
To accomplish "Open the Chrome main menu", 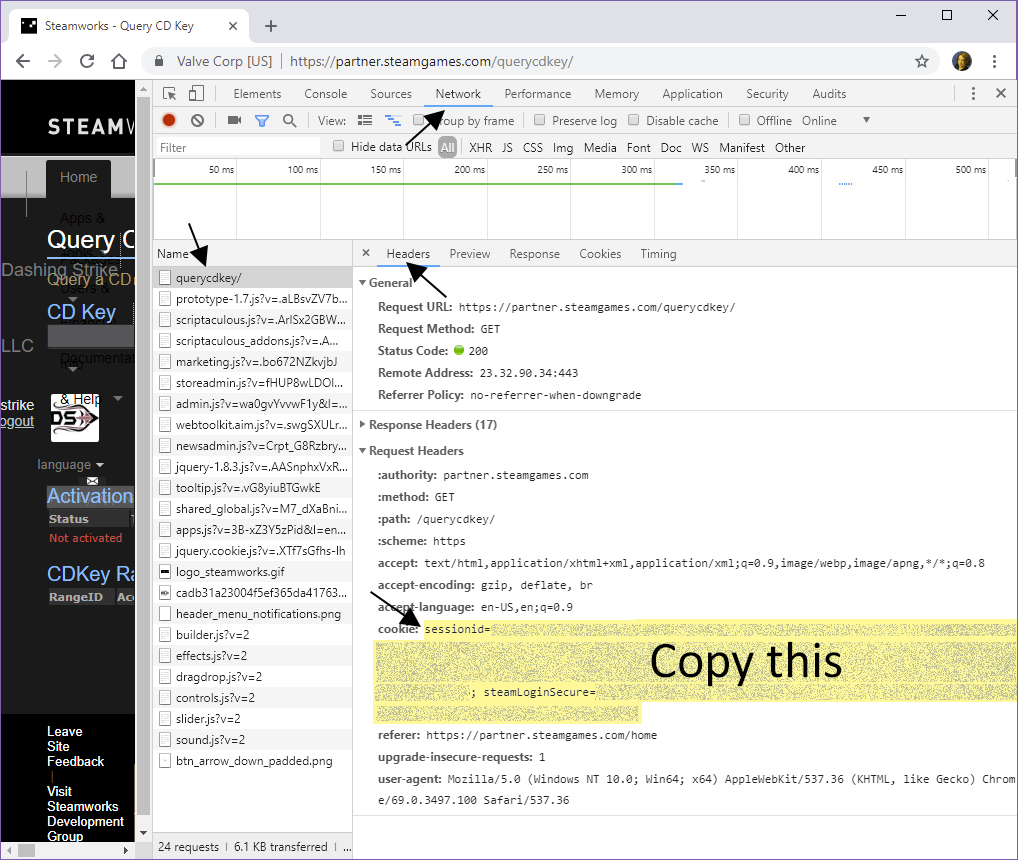I will click(994, 61).
